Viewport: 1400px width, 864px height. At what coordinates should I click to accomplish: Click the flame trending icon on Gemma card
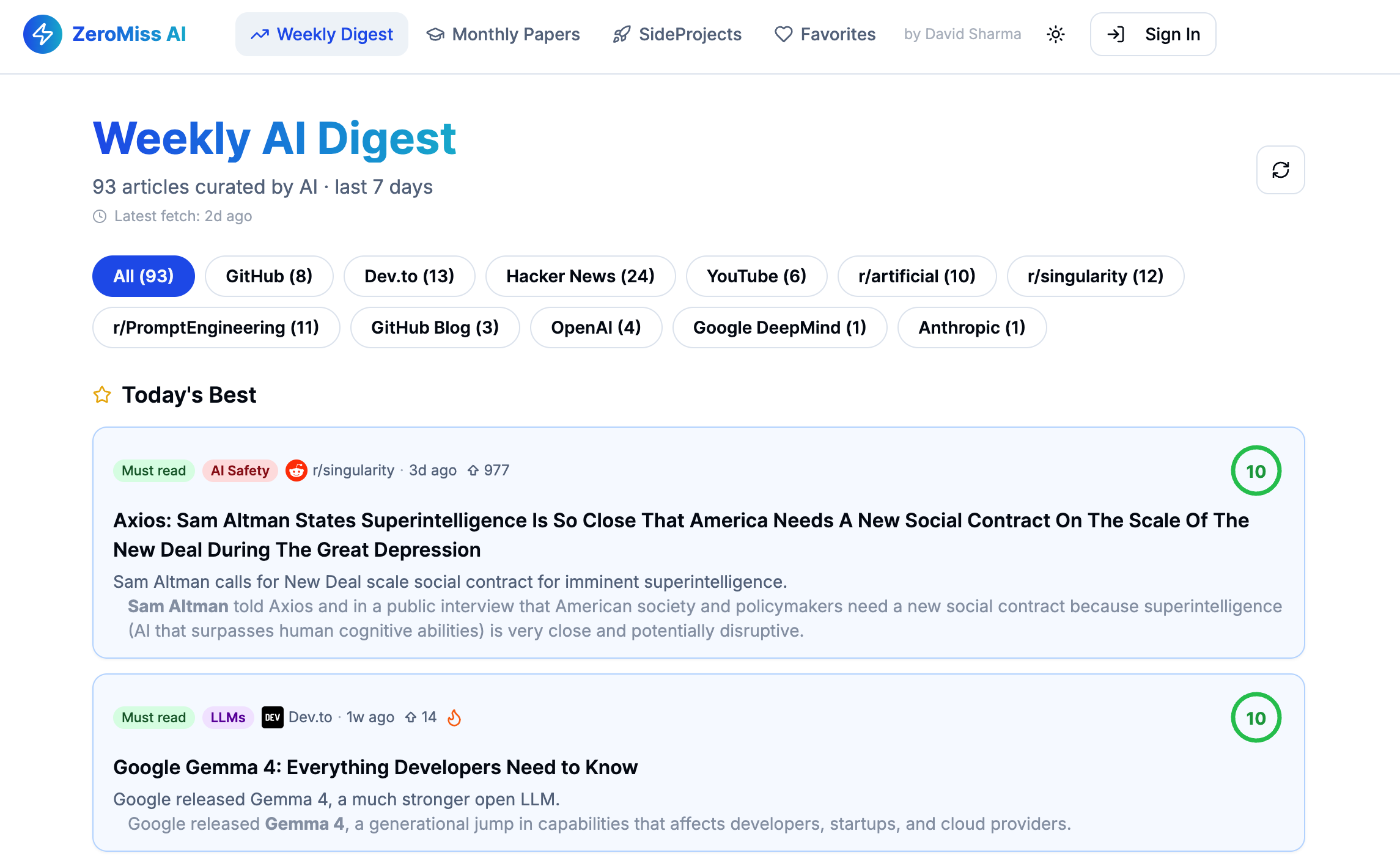click(x=454, y=717)
